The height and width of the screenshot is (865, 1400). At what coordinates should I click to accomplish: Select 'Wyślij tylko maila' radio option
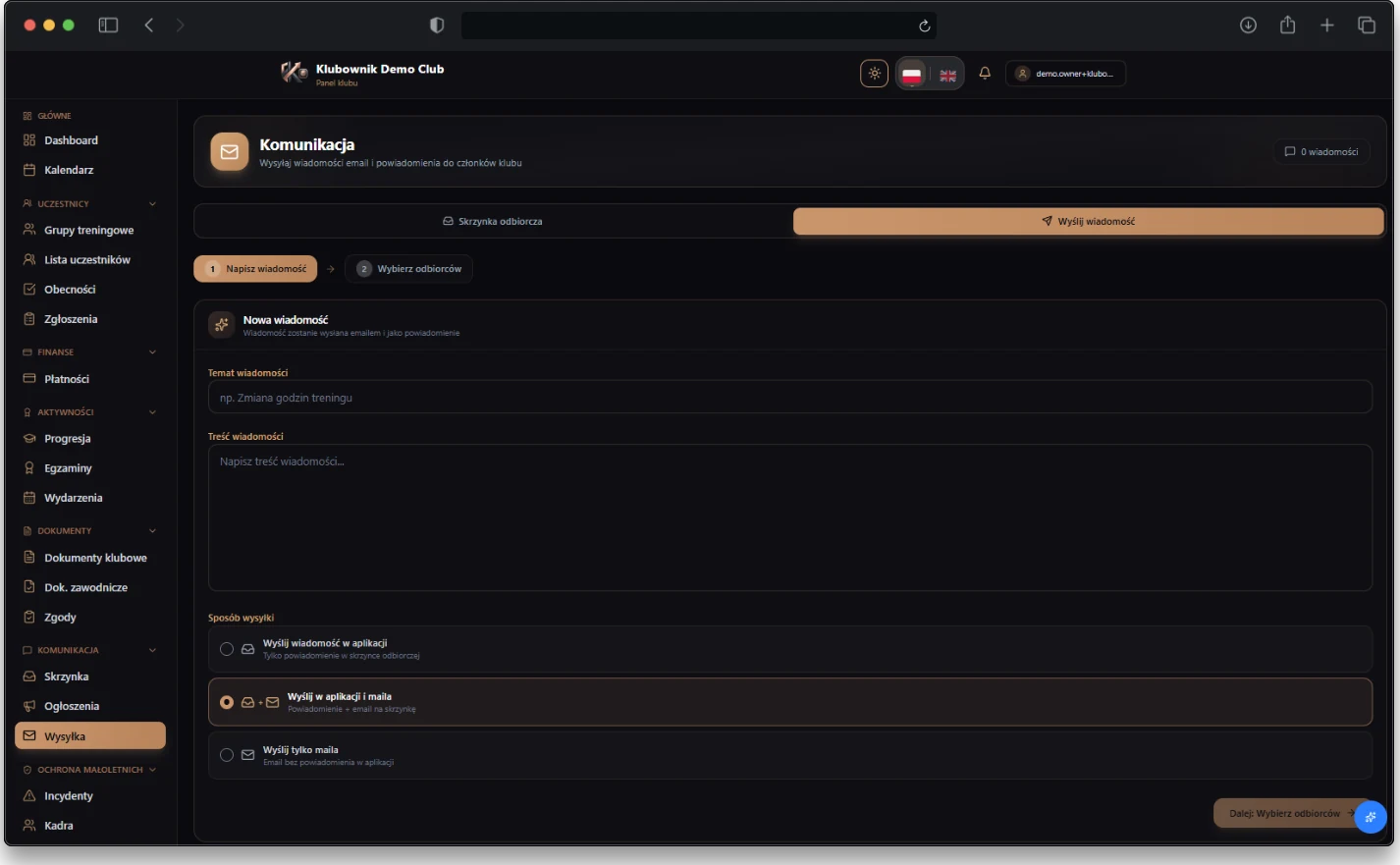[227, 755]
